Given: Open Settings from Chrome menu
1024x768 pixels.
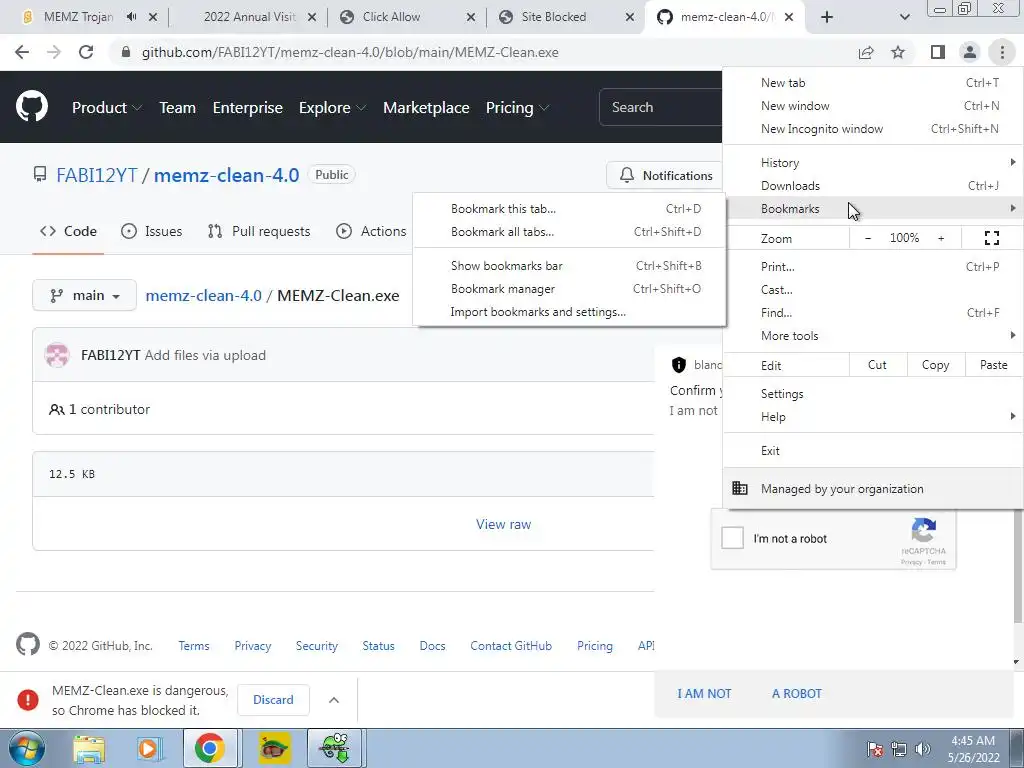Looking at the screenshot, I should point(873,394).
